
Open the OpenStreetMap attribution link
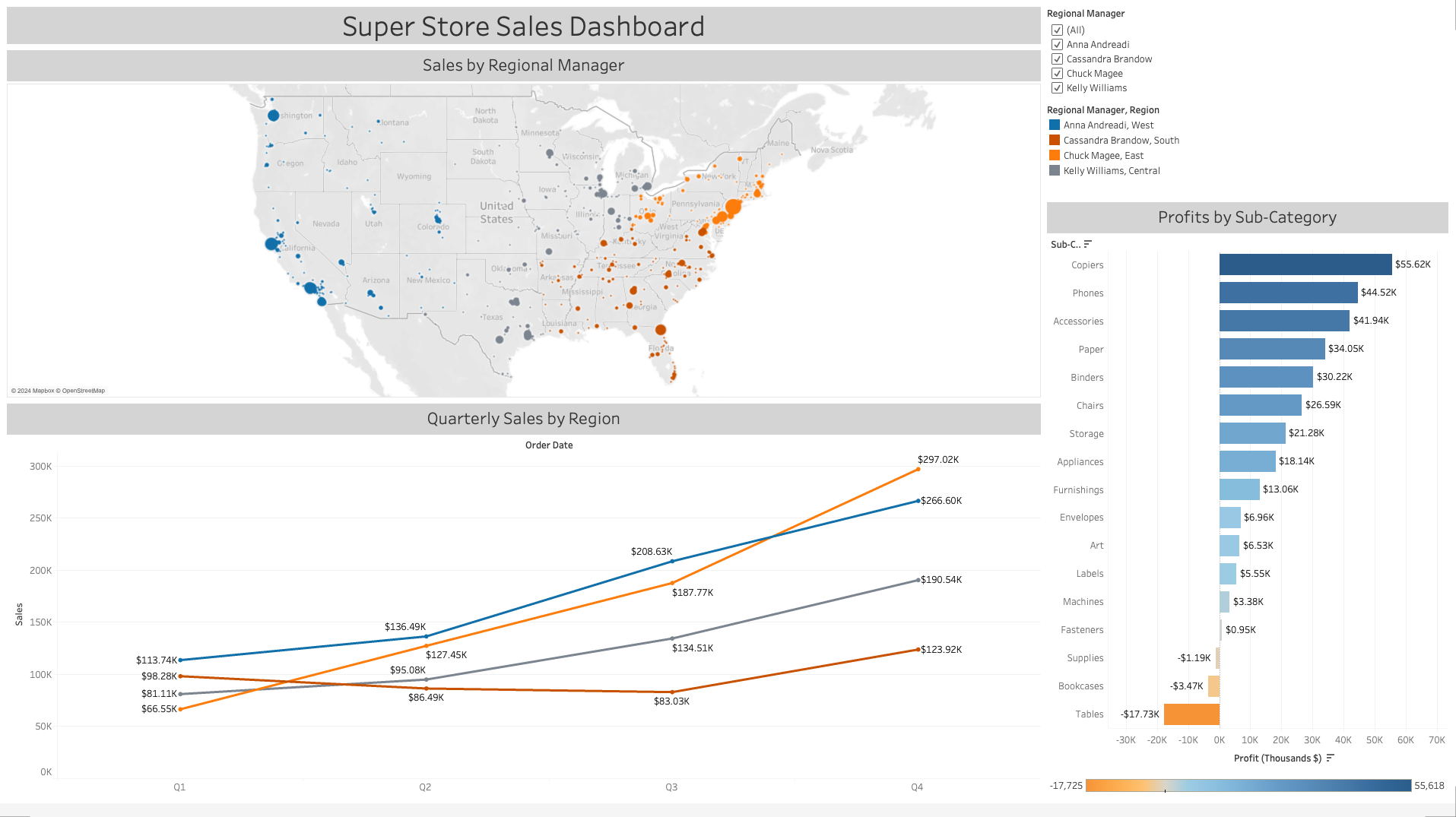tap(84, 390)
